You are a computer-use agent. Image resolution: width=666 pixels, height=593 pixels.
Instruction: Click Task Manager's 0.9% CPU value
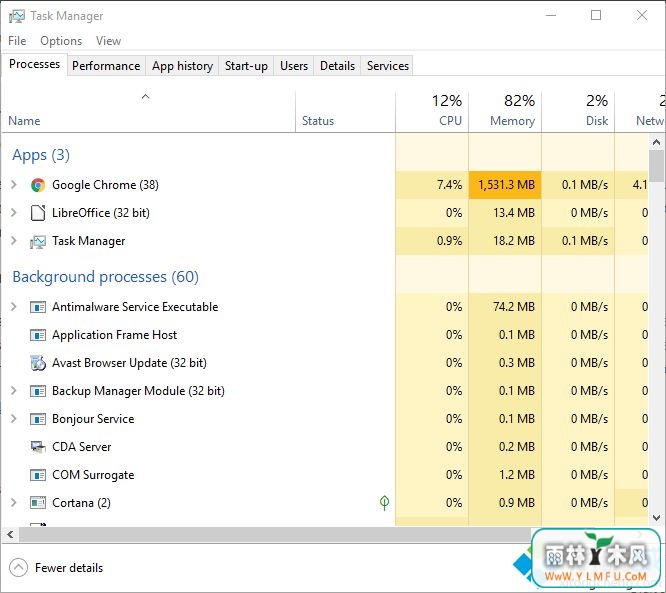tap(449, 241)
